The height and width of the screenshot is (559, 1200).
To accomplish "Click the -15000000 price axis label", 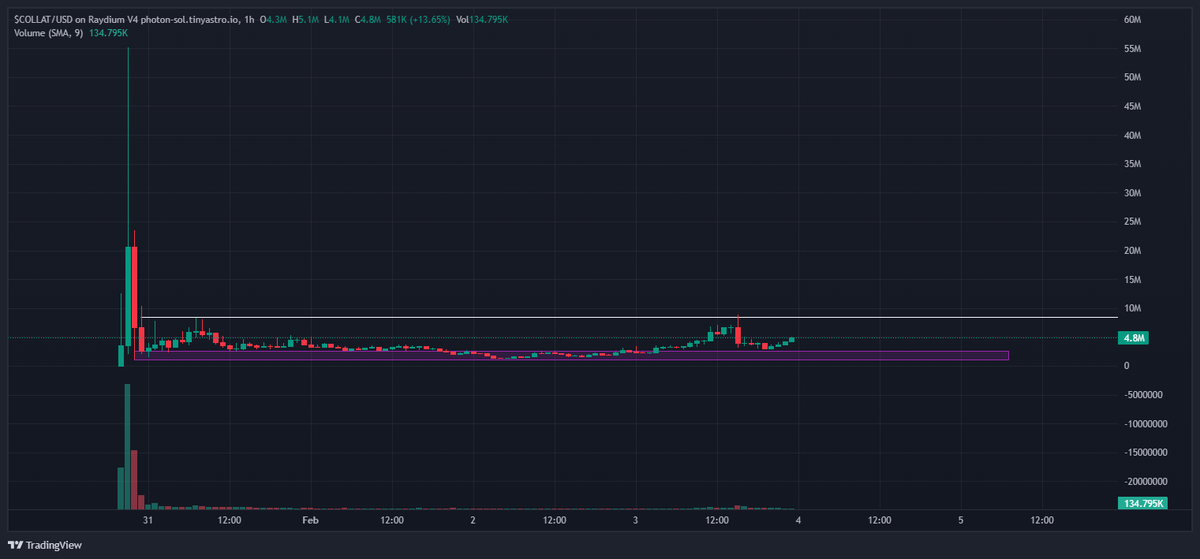I will point(1146,453).
